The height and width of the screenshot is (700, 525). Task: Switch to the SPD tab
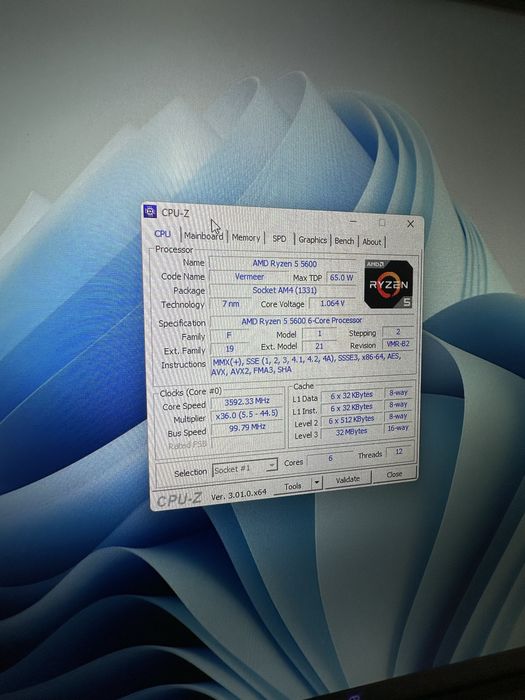pos(279,239)
